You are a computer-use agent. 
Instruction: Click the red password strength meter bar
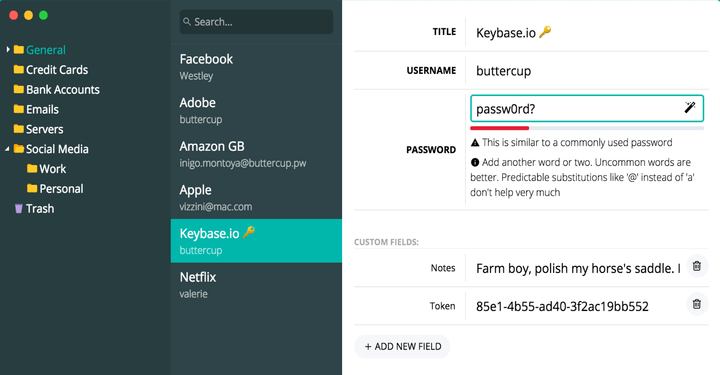pyautogui.click(x=500, y=128)
